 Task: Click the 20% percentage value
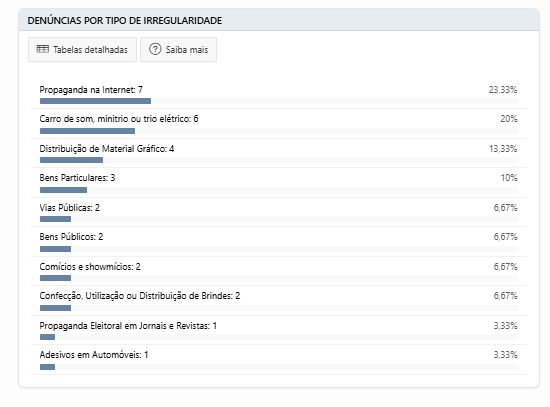tap(509, 119)
